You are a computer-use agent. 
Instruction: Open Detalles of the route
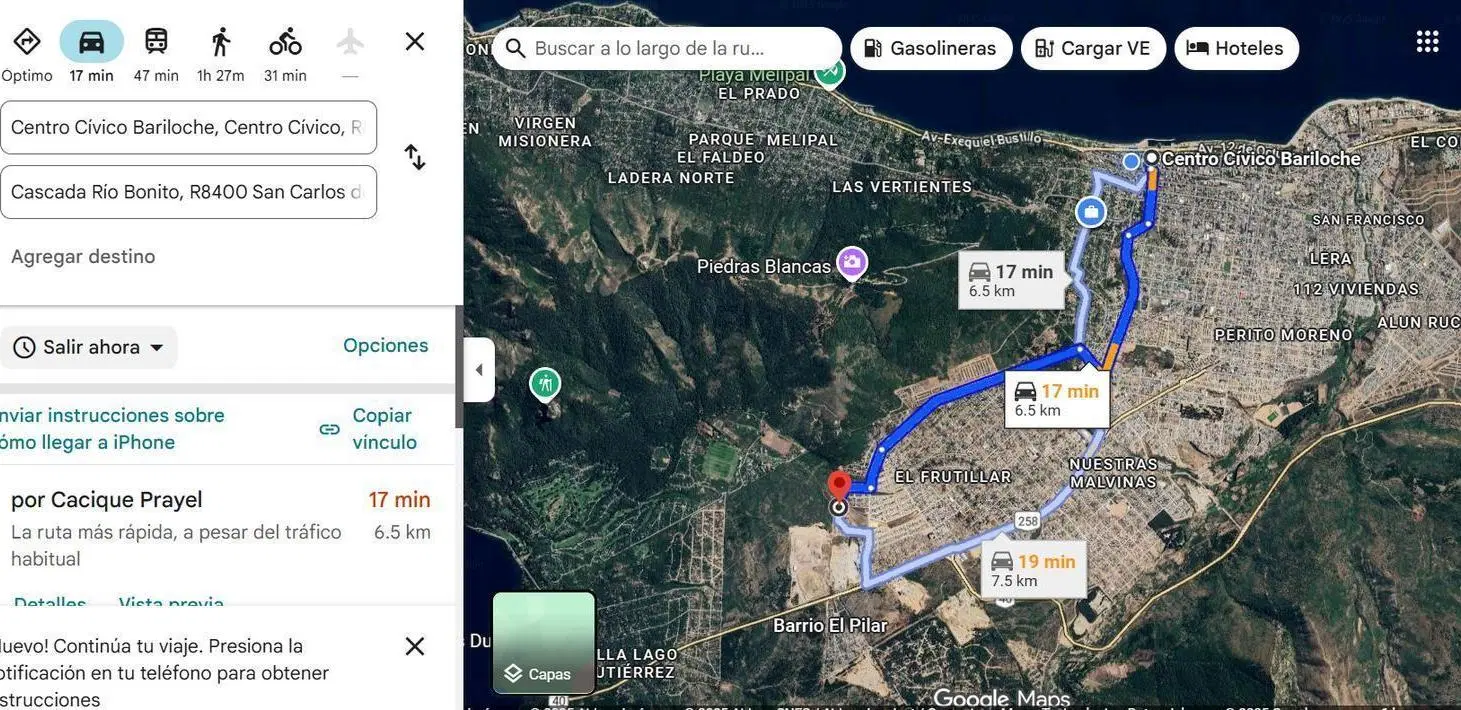(x=50, y=603)
